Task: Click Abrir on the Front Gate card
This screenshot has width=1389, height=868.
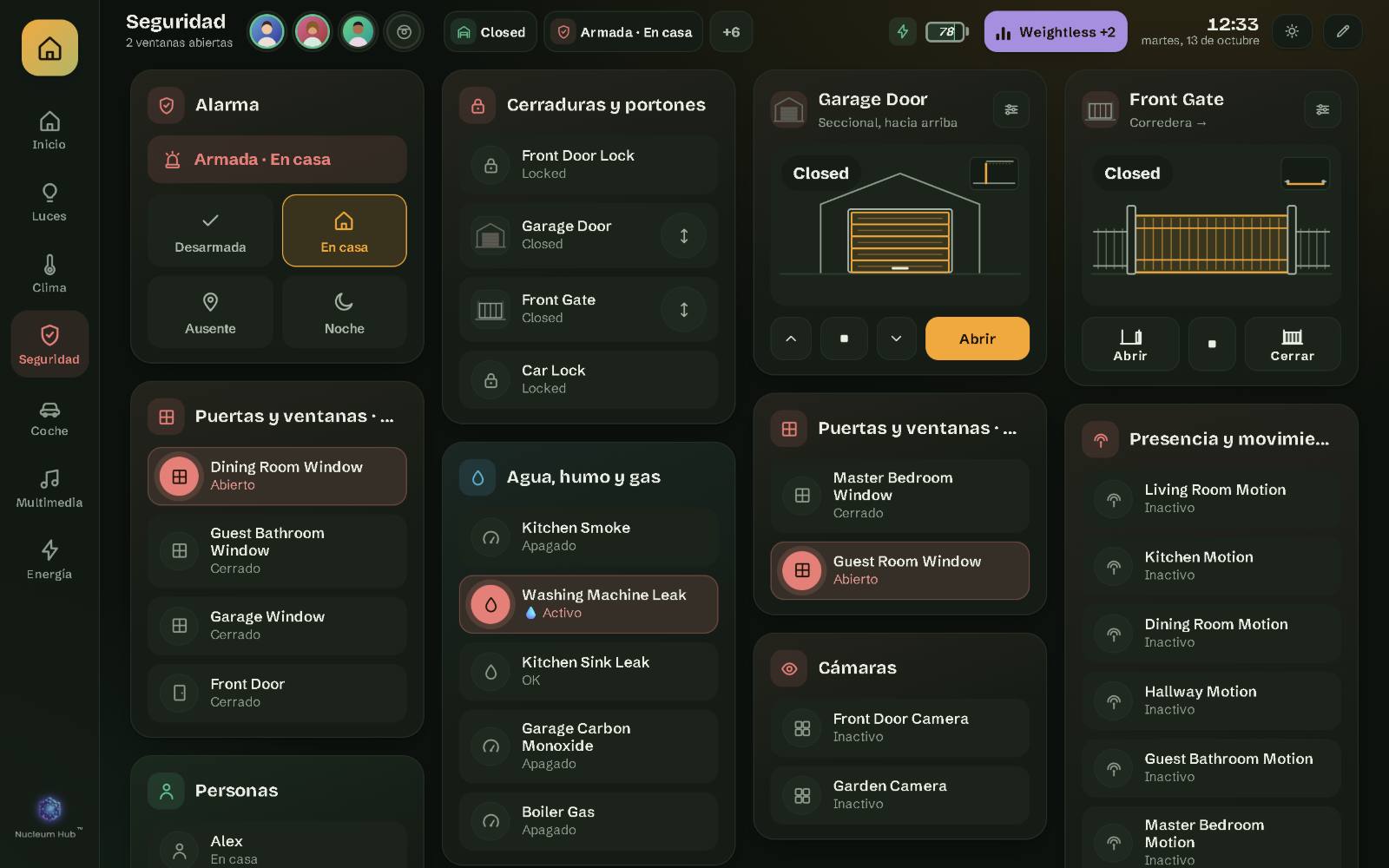Action: (1130, 344)
